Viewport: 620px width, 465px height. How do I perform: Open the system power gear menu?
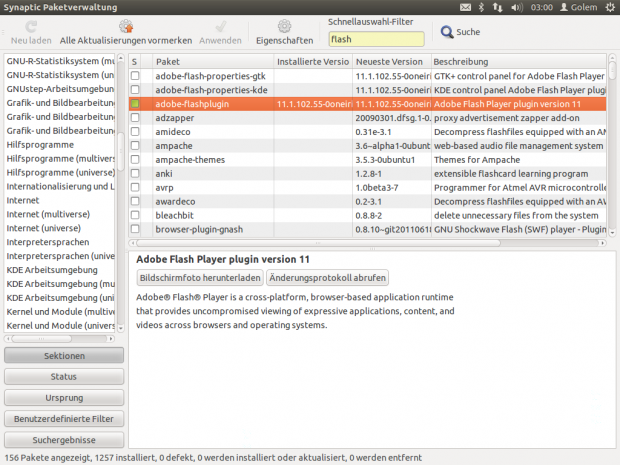[x=610, y=7]
